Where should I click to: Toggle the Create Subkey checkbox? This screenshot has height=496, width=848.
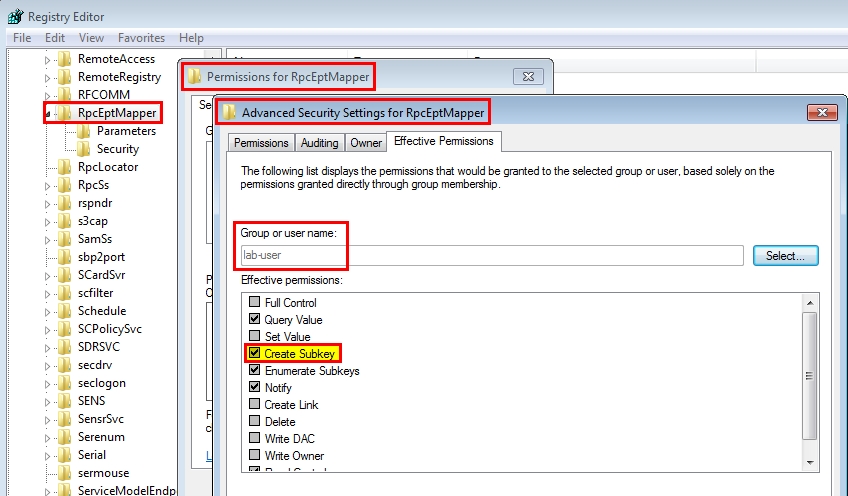pyautogui.click(x=255, y=353)
